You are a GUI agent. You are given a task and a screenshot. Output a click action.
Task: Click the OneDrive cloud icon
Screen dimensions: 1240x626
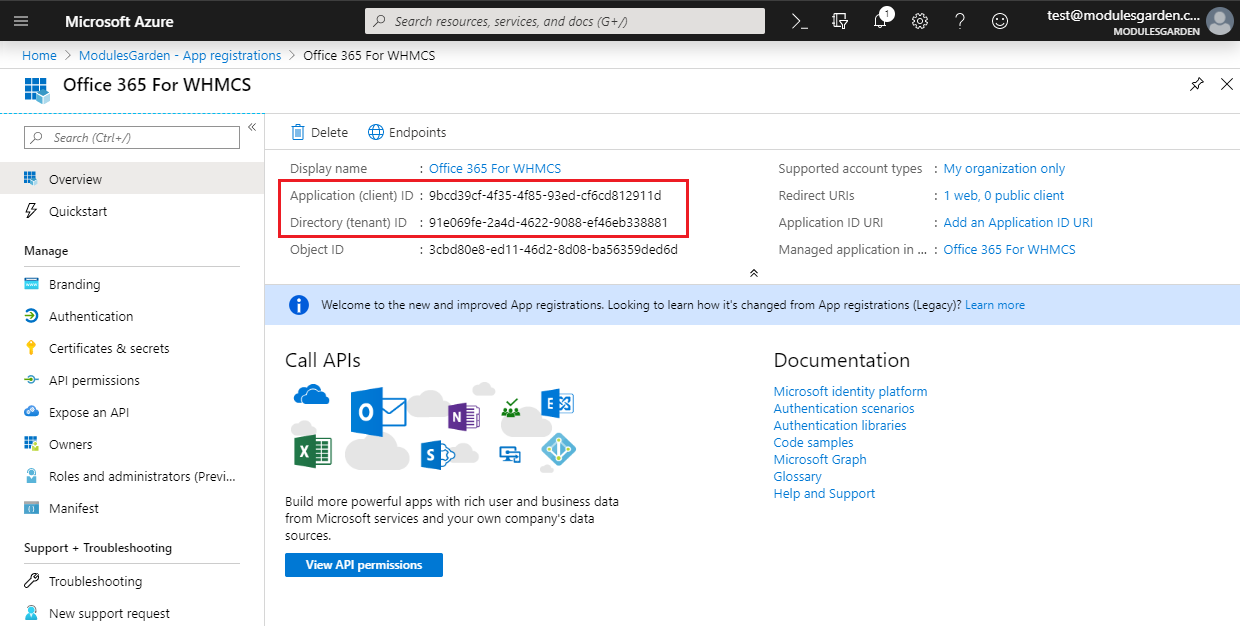coord(312,395)
